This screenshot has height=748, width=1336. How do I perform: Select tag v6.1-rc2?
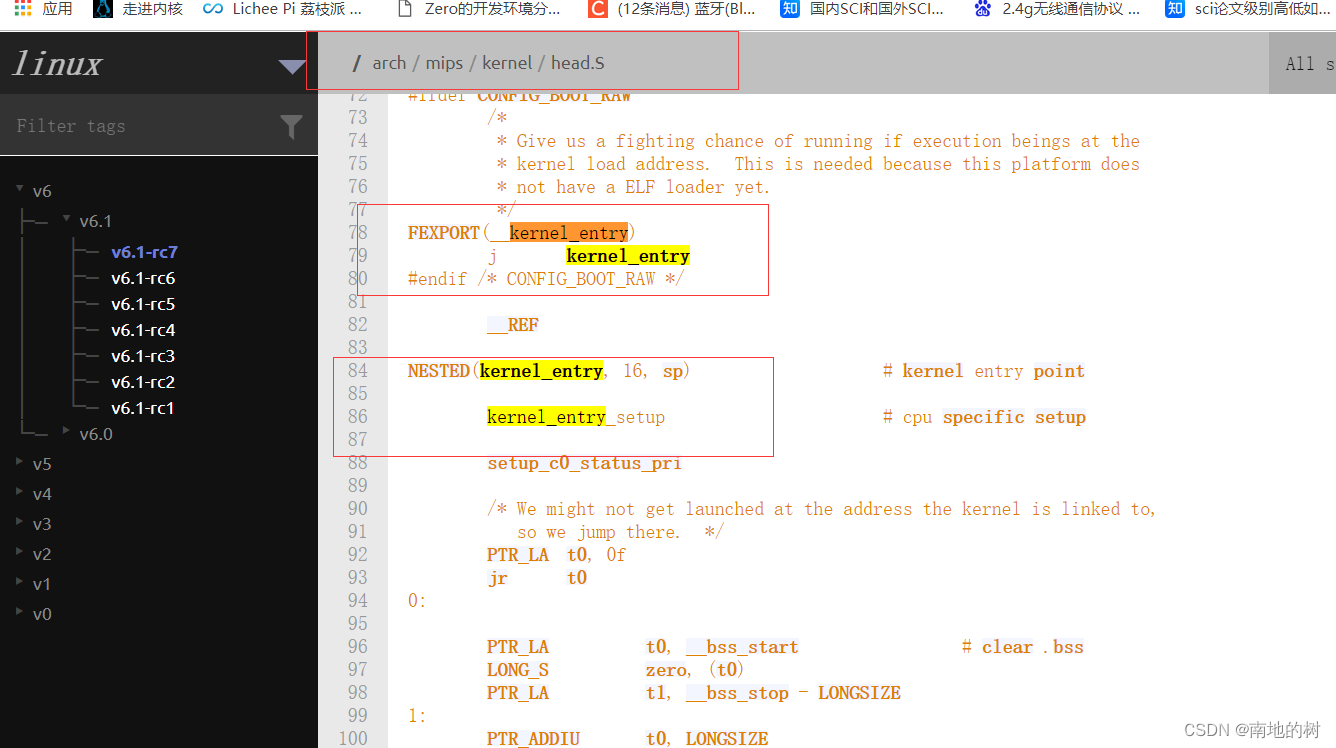coord(143,382)
